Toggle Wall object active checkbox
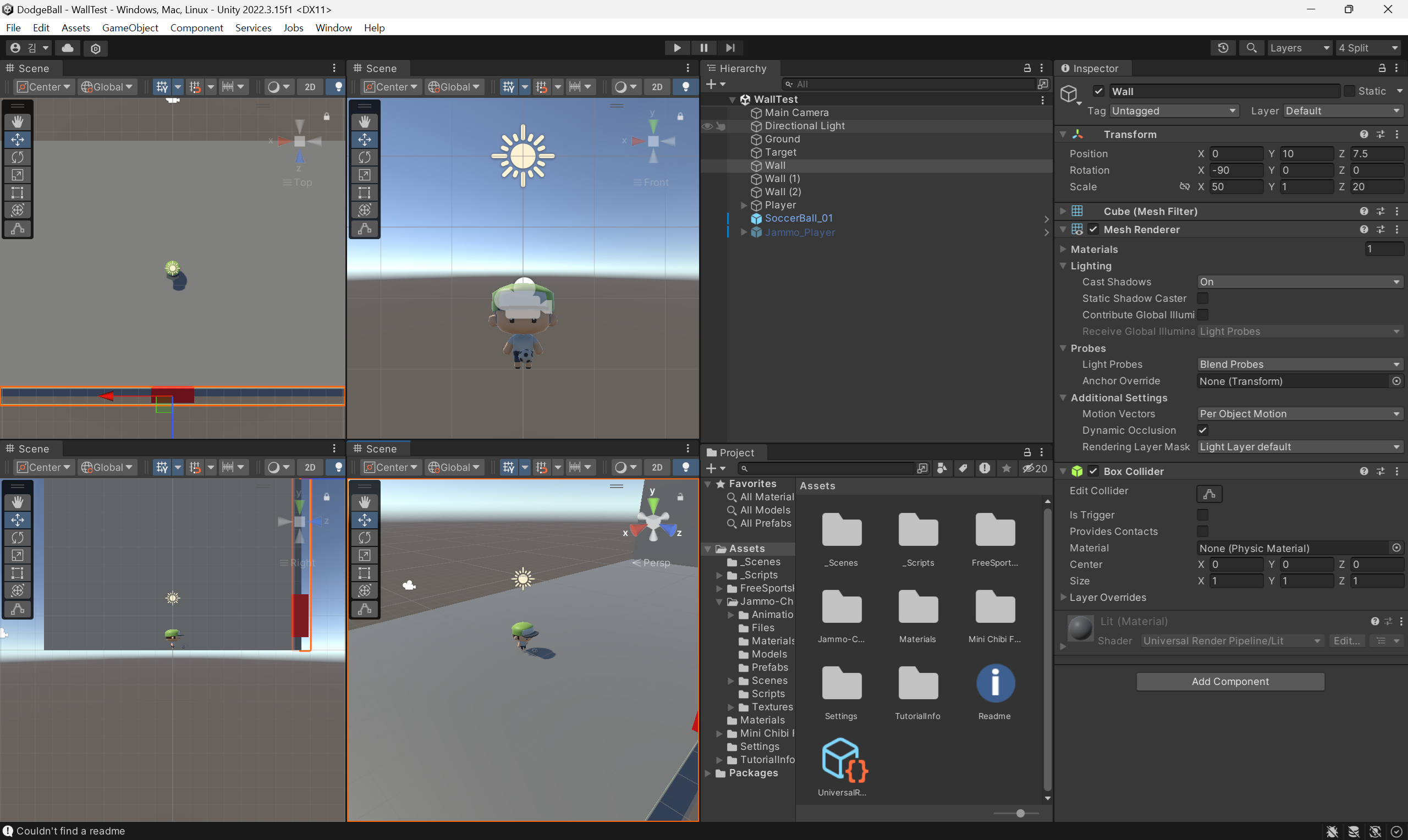 coord(1098,91)
